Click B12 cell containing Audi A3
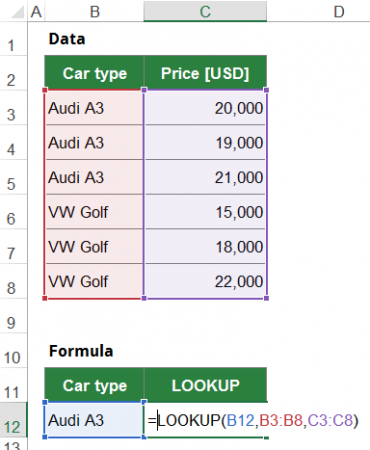Screen dimensions: 370x450 (94, 420)
